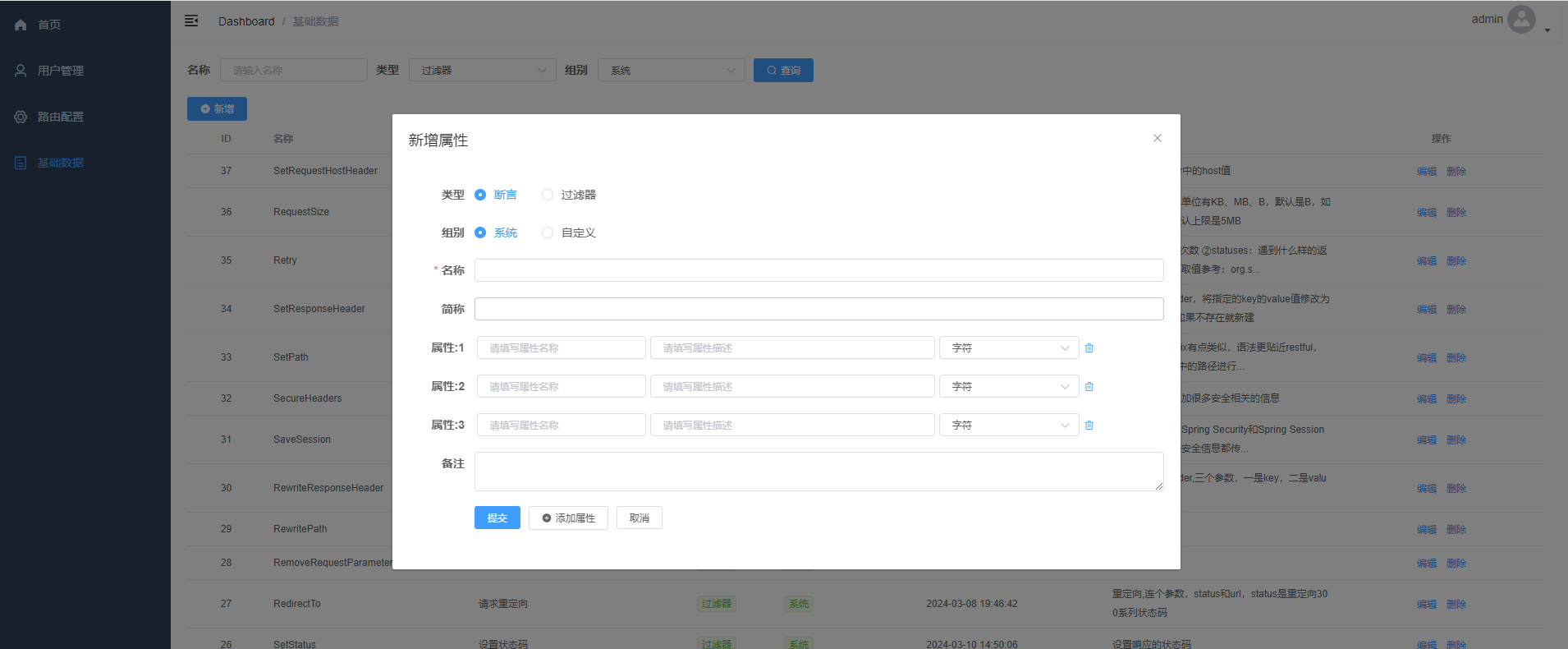1568x649 pixels.
Task: Open the 类型 filter dropdown in search bar
Action: 483,71
